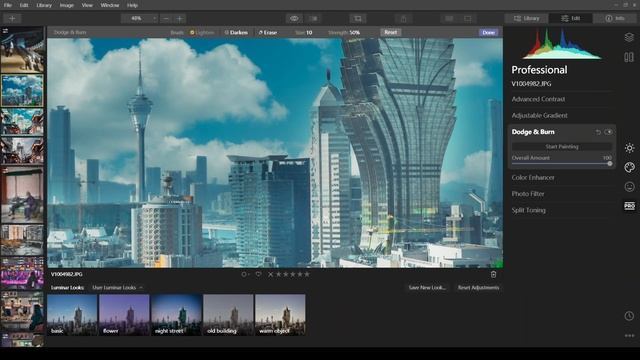Apply the old building look thumbnail
Screen dimensions: 640x360
[x=228, y=315]
